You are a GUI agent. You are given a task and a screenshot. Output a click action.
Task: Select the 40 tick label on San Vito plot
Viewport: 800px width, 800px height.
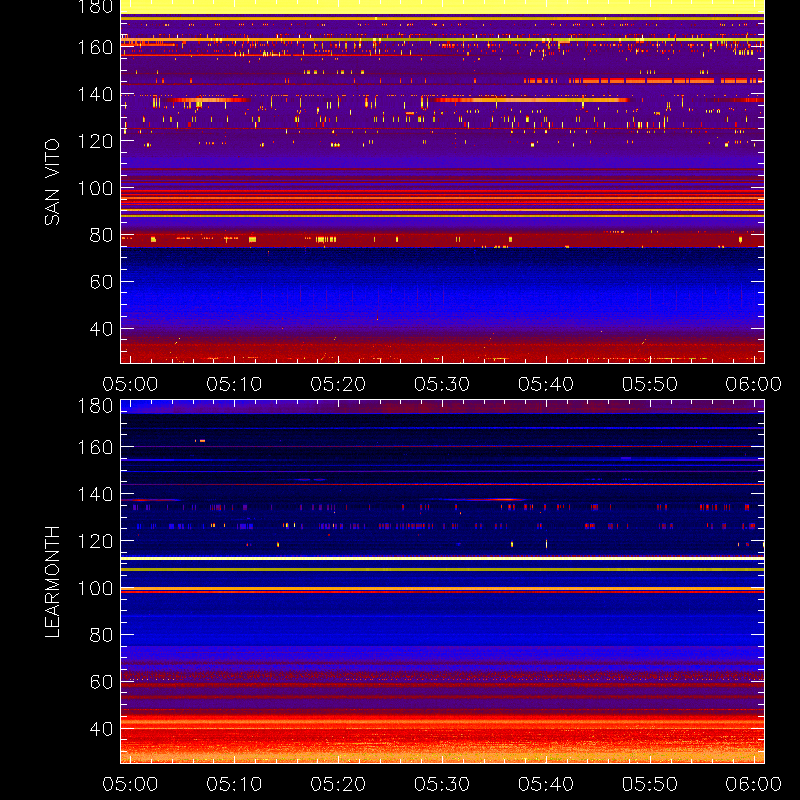[101, 329]
